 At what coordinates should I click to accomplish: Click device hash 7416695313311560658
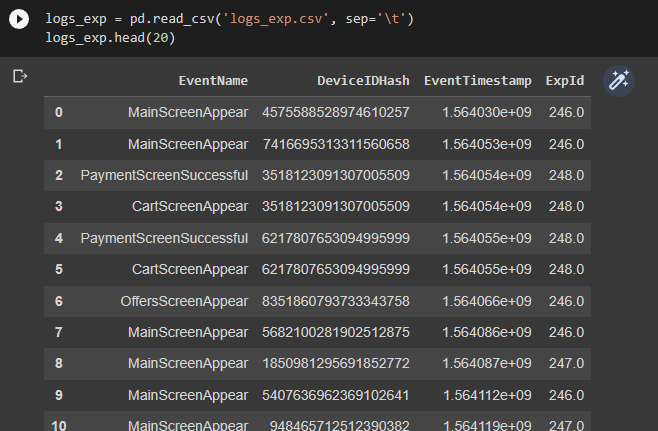(336, 144)
